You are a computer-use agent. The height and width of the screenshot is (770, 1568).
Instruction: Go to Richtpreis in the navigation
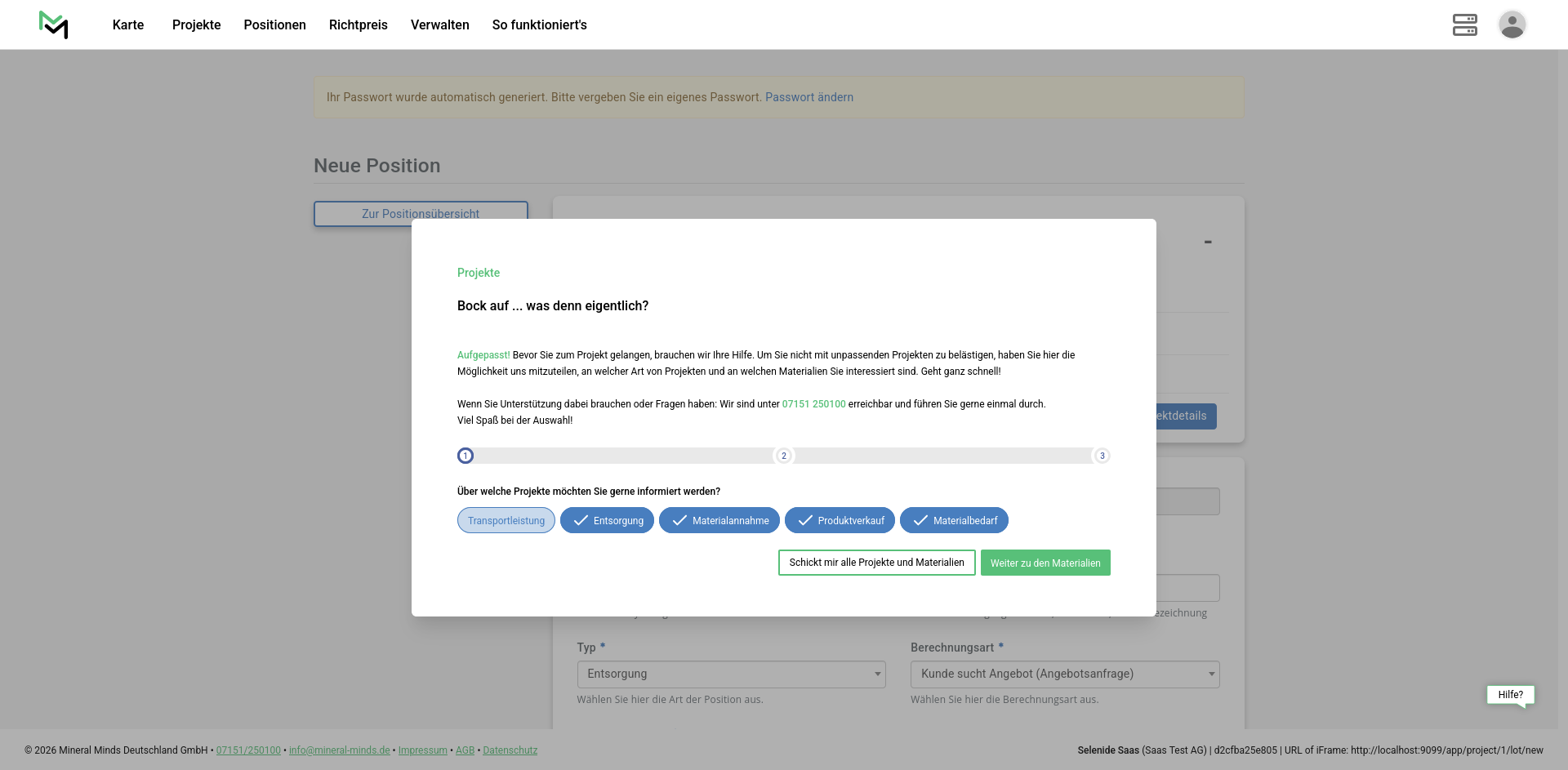358,24
